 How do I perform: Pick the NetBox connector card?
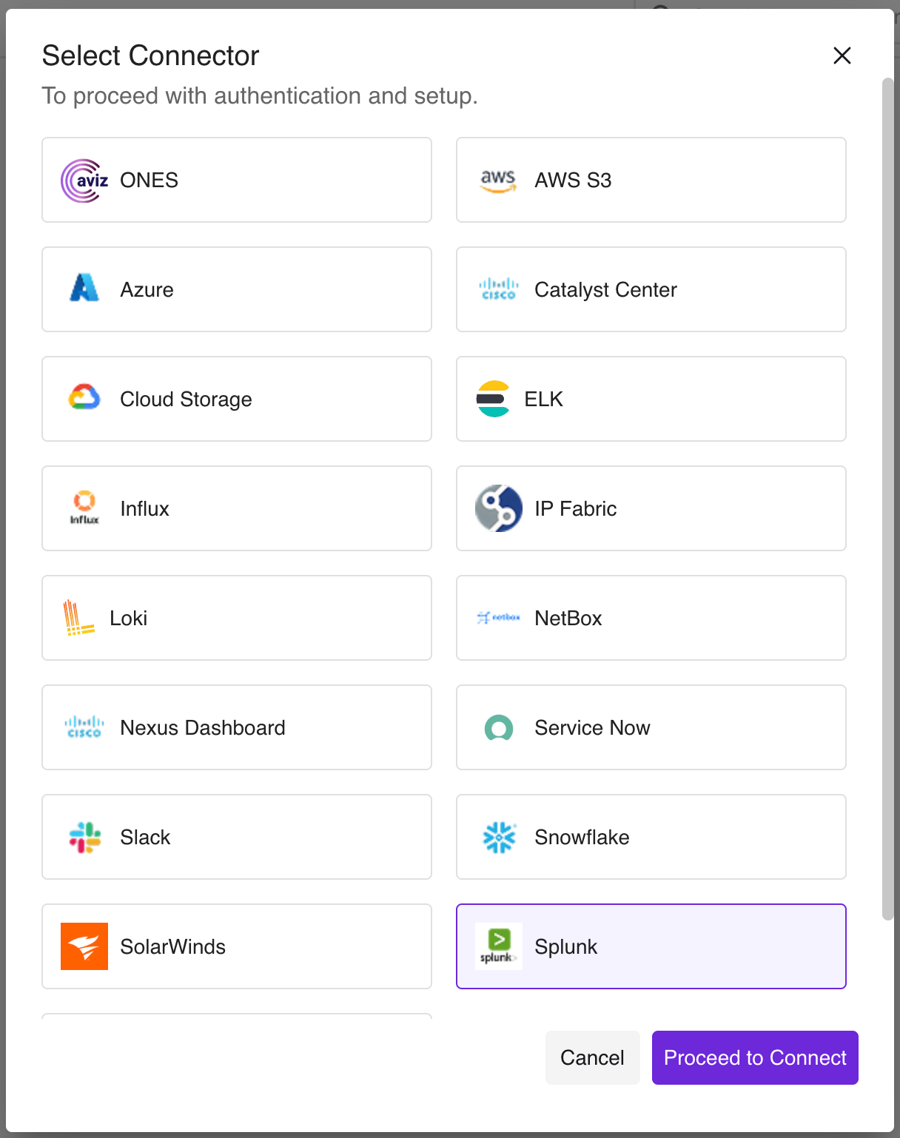pos(650,618)
